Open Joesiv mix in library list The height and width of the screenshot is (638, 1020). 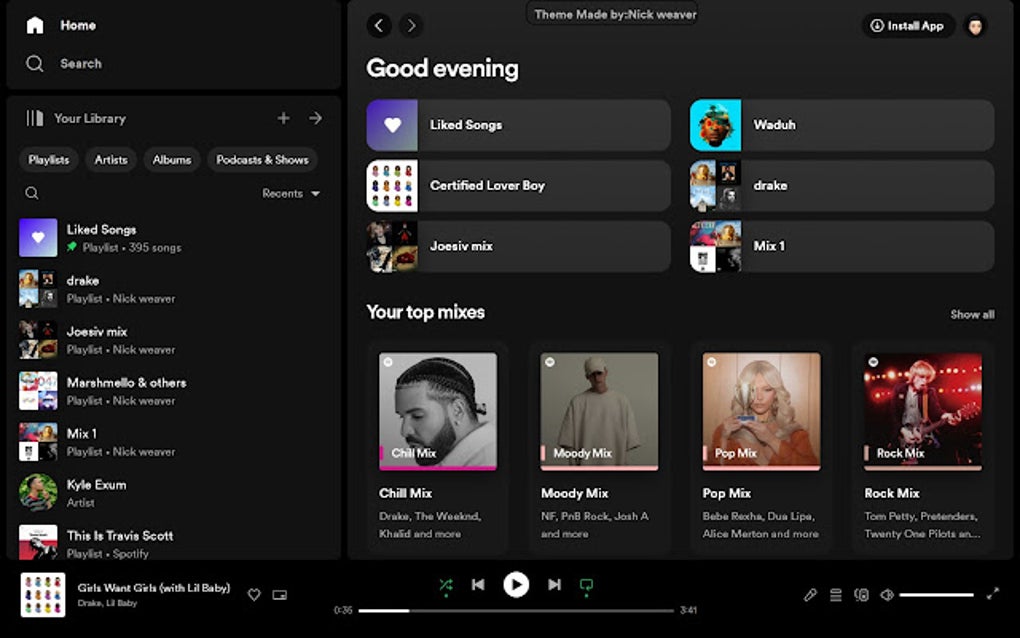point(174,339)
